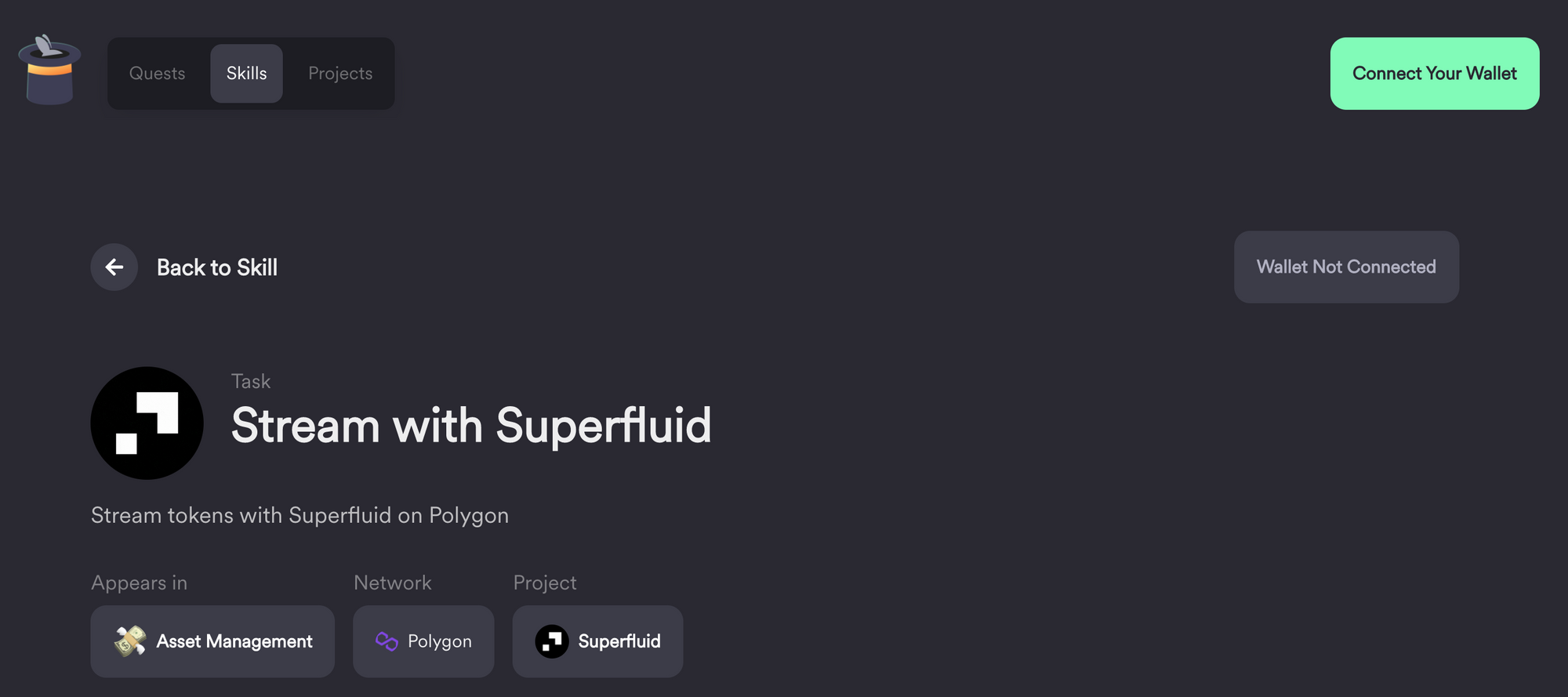
Task: Click the Superfluid task logo icon
Action: click(147, 423)
